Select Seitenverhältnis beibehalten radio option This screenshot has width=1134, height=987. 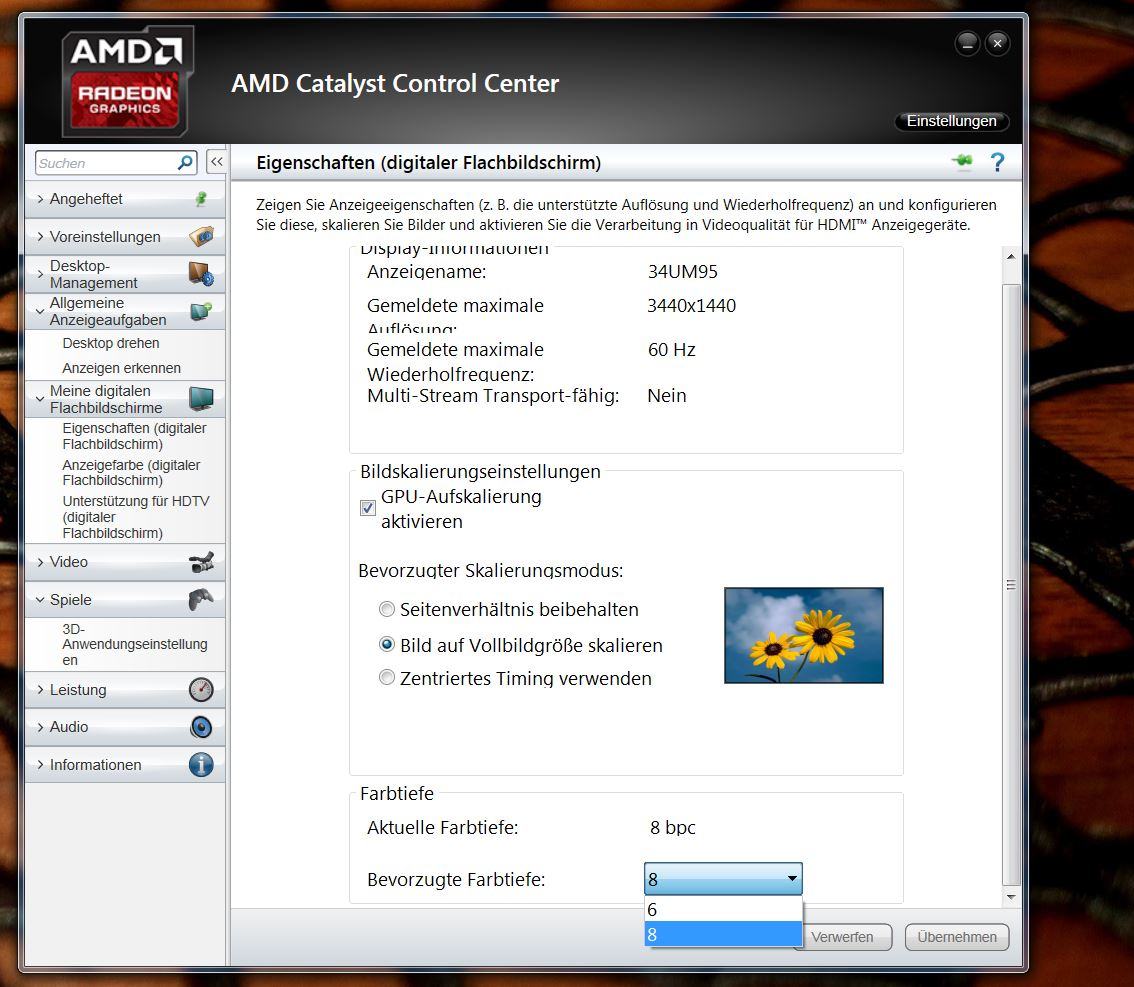(x=387, y=610)
